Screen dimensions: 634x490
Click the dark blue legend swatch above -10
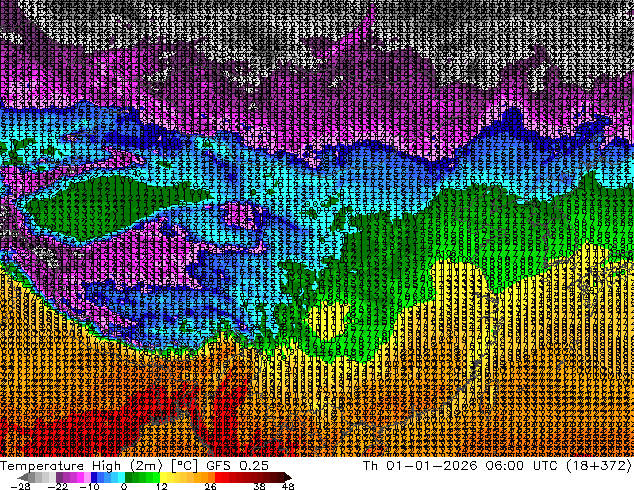(94, 477)
